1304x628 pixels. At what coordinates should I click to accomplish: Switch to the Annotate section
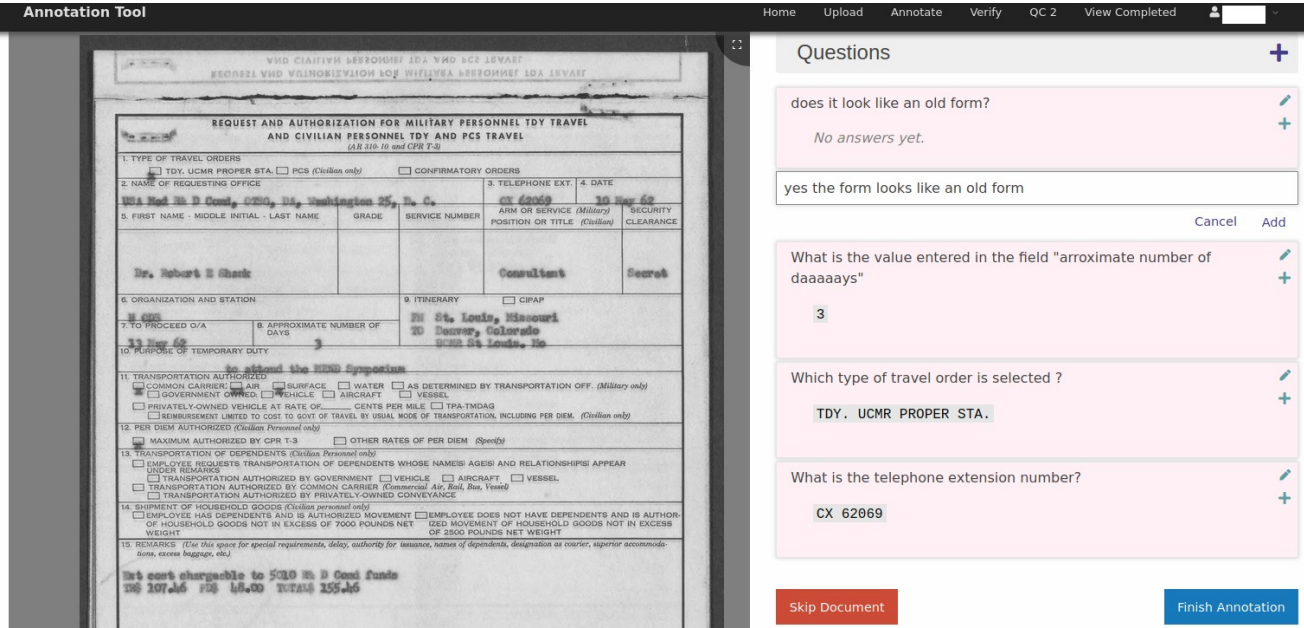coord(916,13)
